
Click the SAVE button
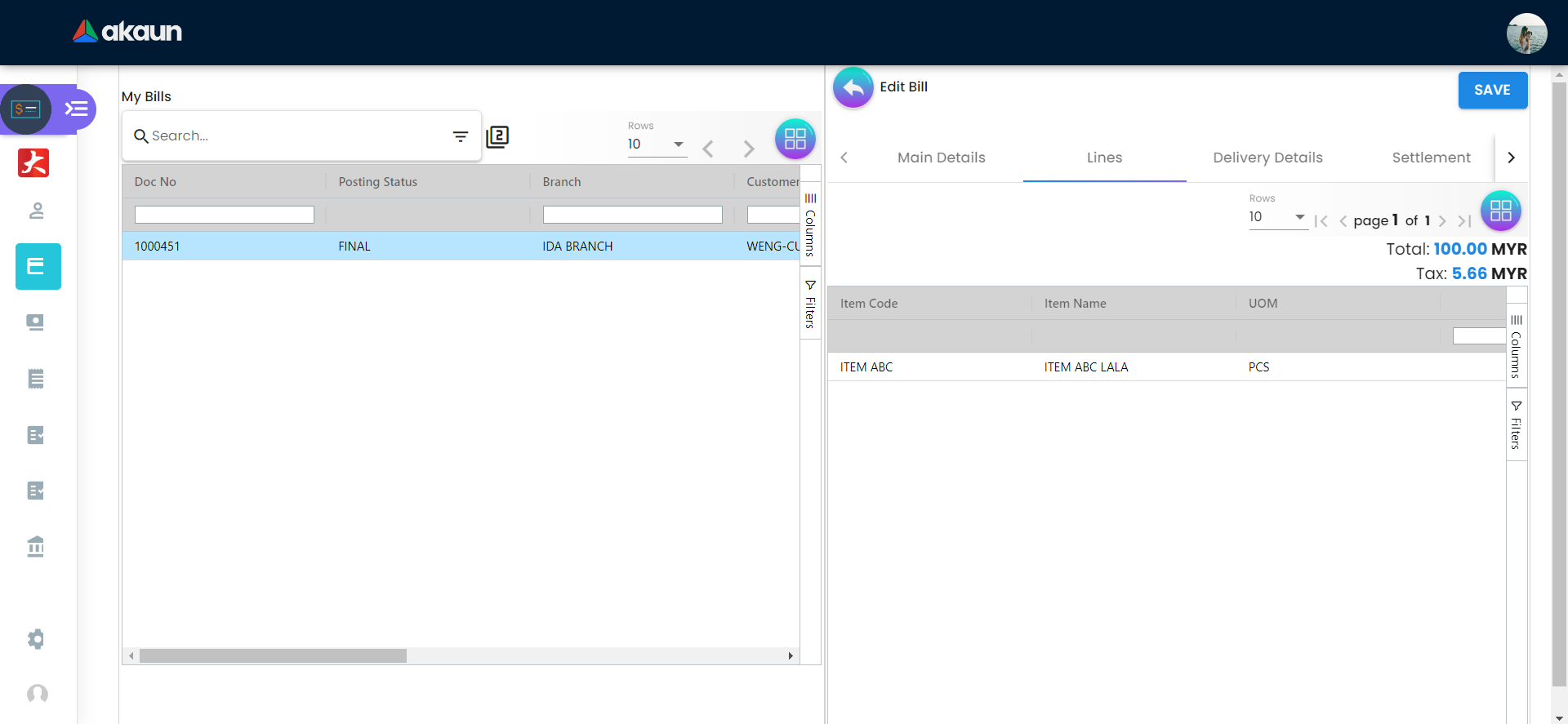(1492, 90)
